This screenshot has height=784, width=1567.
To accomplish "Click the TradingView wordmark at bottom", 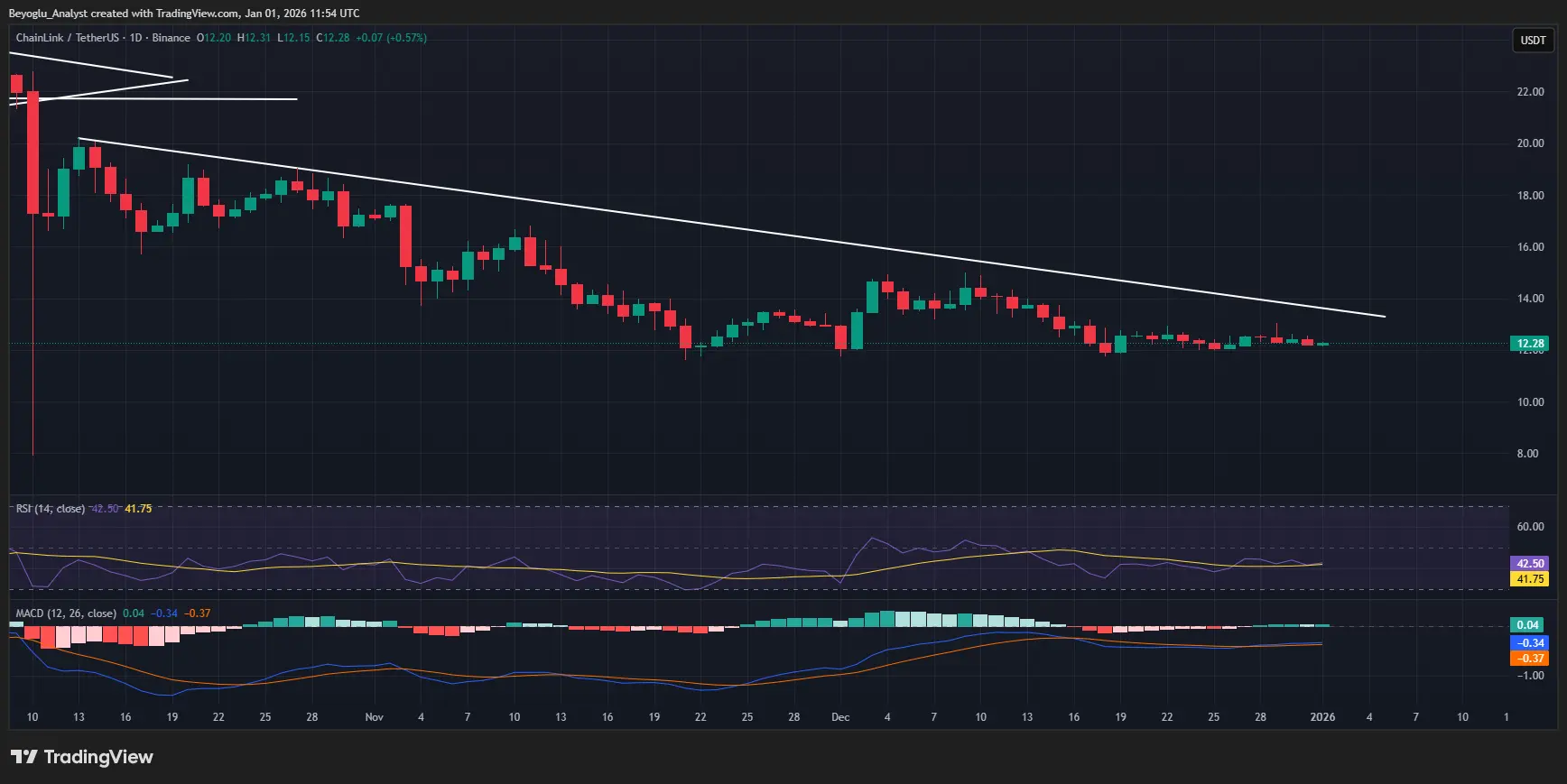I will (98, 757).
